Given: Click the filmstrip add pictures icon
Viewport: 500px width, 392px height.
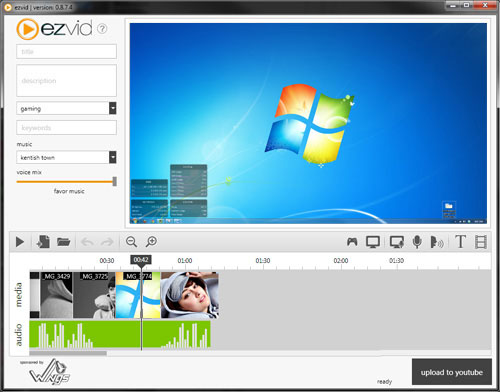Looking at the screenshot, I should (481, 242).
